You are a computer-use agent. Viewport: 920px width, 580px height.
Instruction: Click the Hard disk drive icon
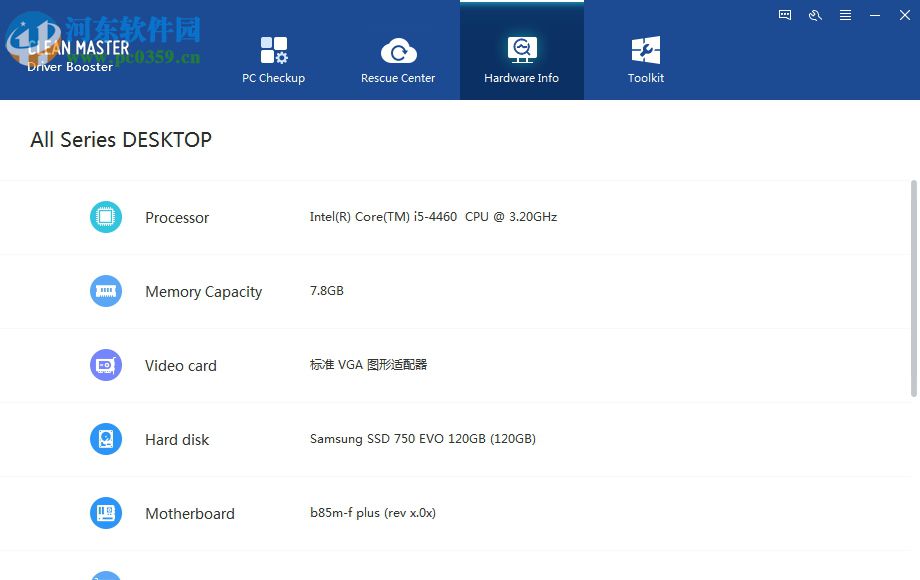point(105,439)
